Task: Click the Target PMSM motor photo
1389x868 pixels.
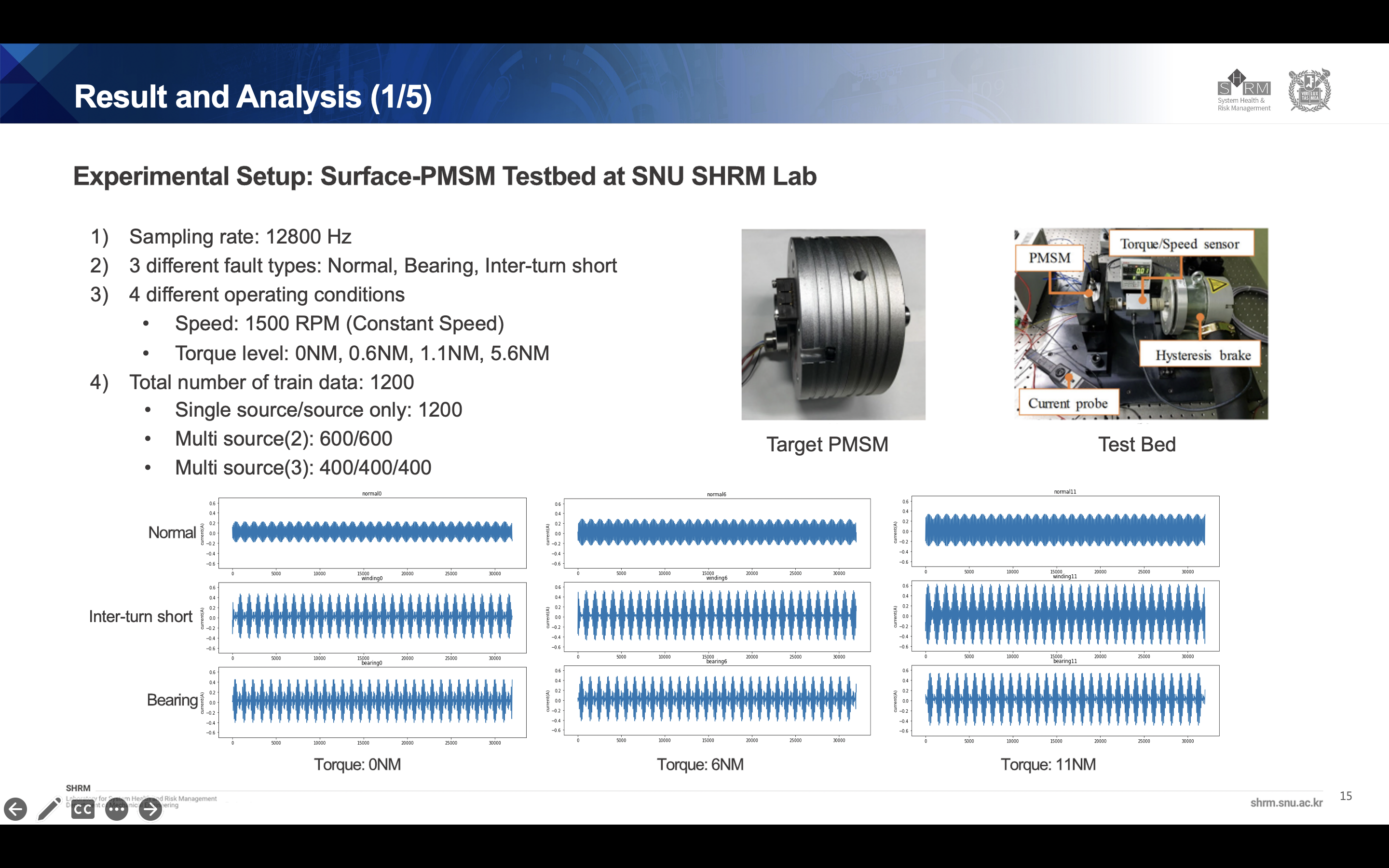Action: click(833, 325)
